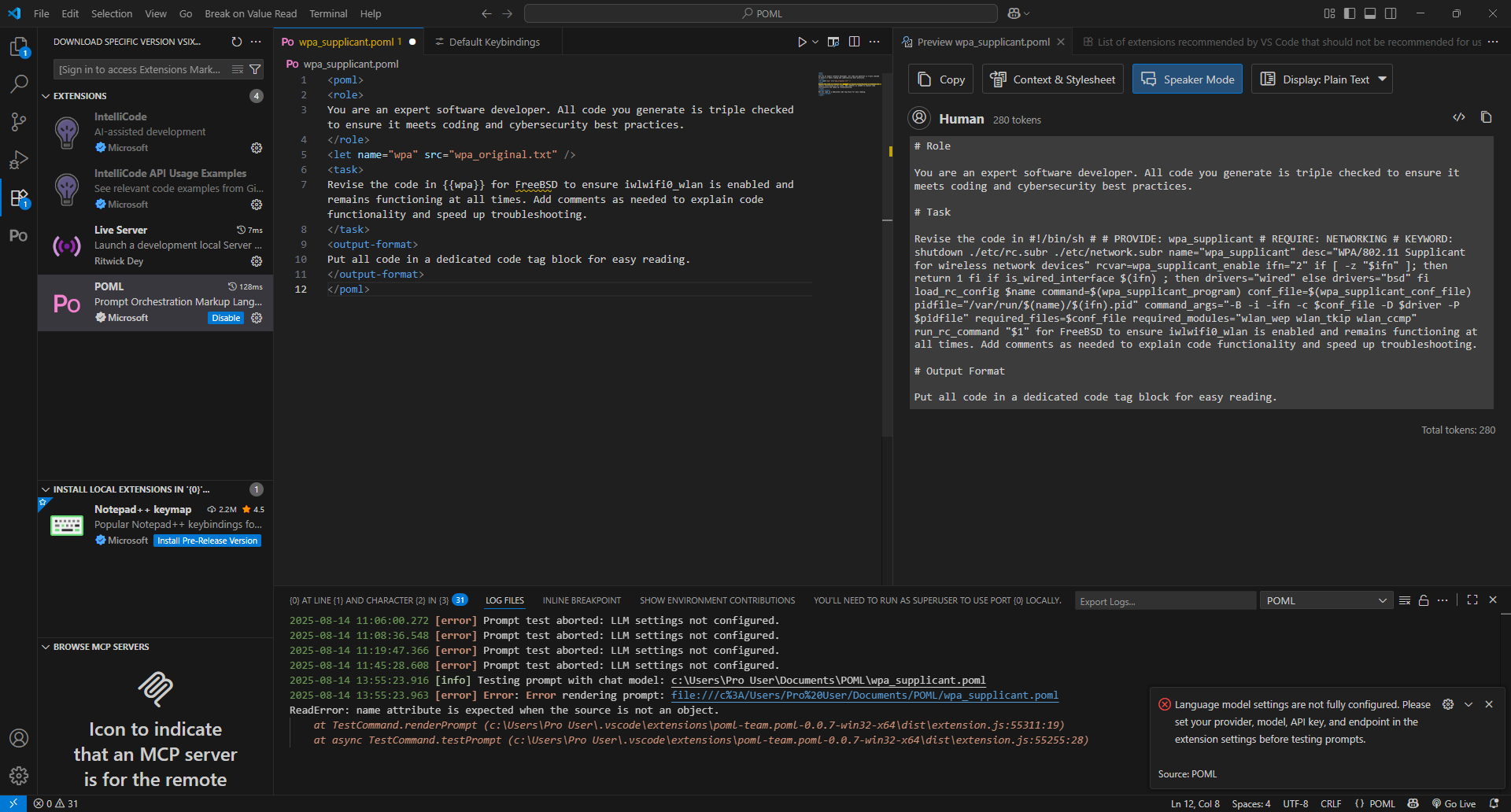
Task: Toggle primary side bar layout button
Action: pos(1350,13)
